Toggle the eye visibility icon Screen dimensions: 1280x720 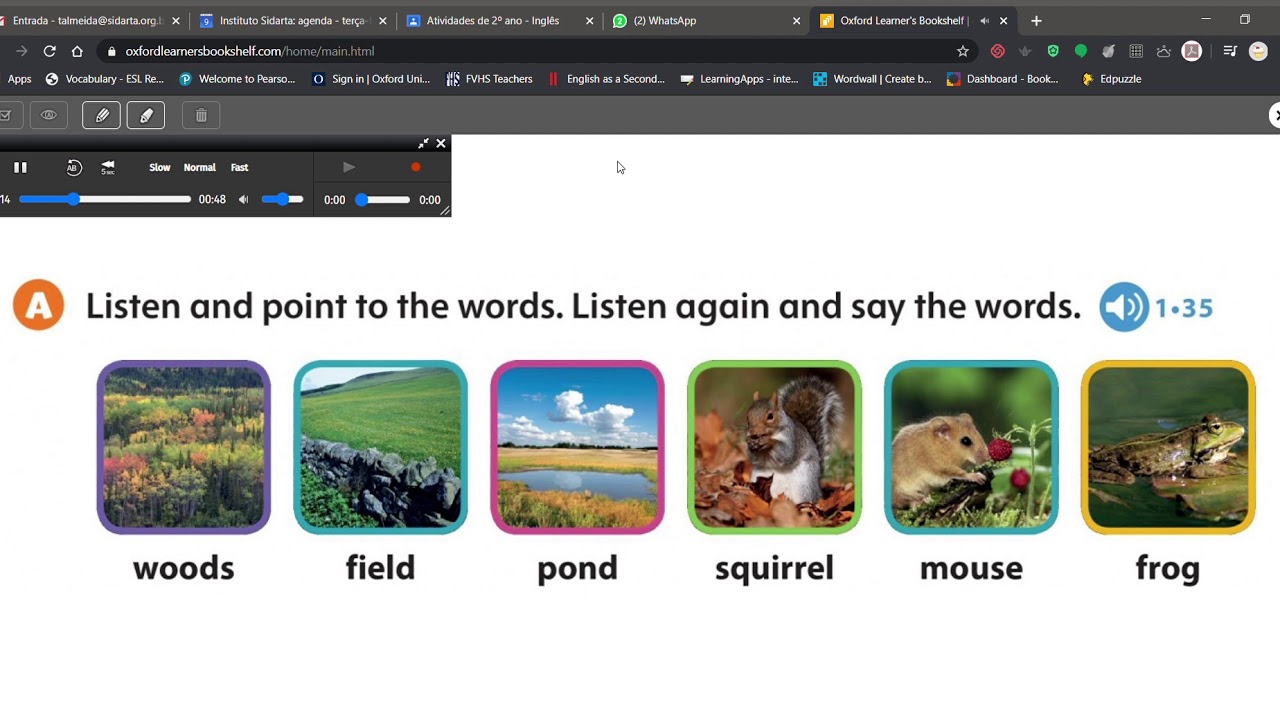(x=48, y=115)
